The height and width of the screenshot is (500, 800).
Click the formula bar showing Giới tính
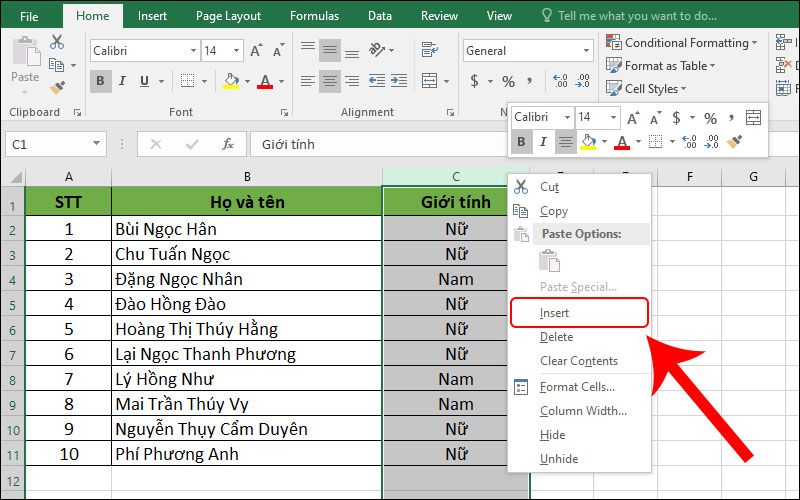click(x=378, y=144)
